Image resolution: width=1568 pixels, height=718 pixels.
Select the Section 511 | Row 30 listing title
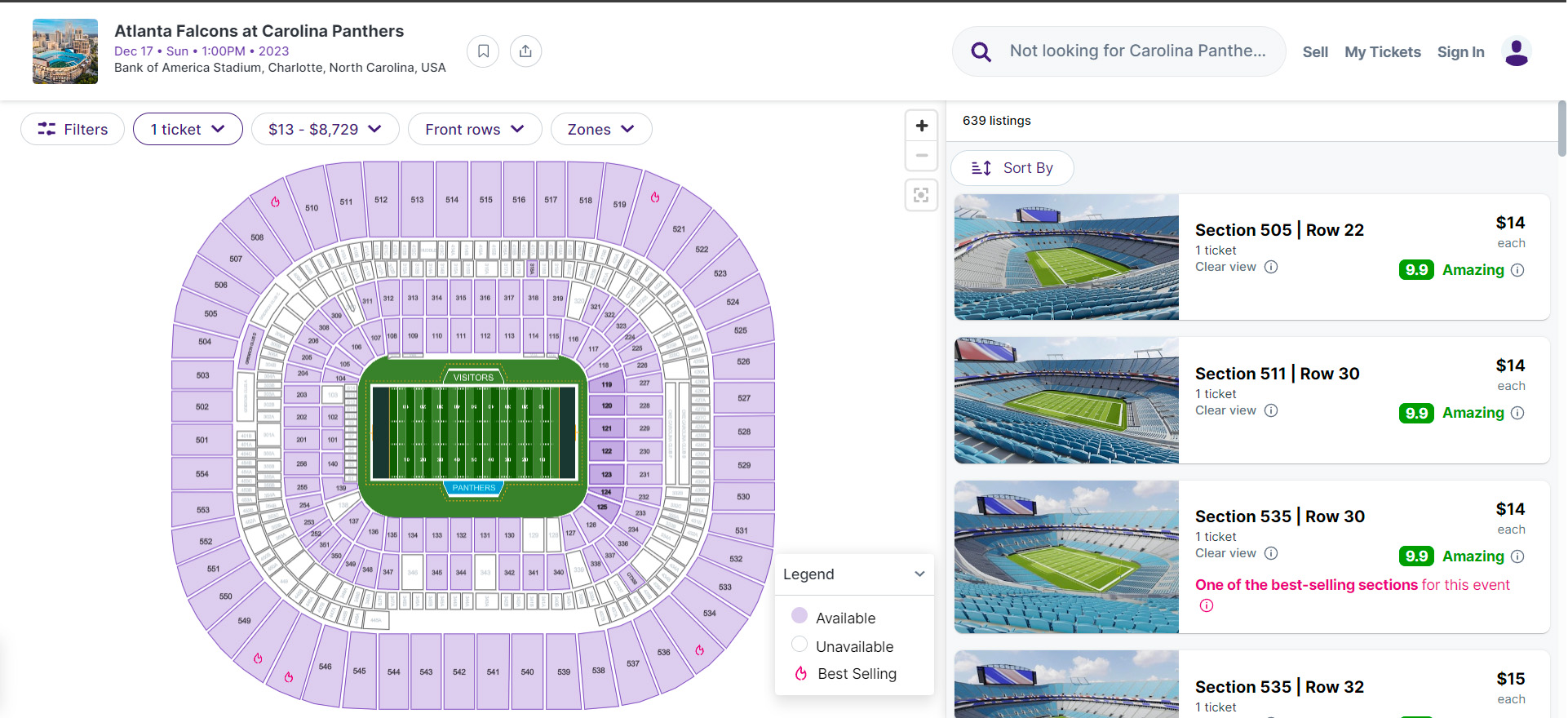(1277, 374)
